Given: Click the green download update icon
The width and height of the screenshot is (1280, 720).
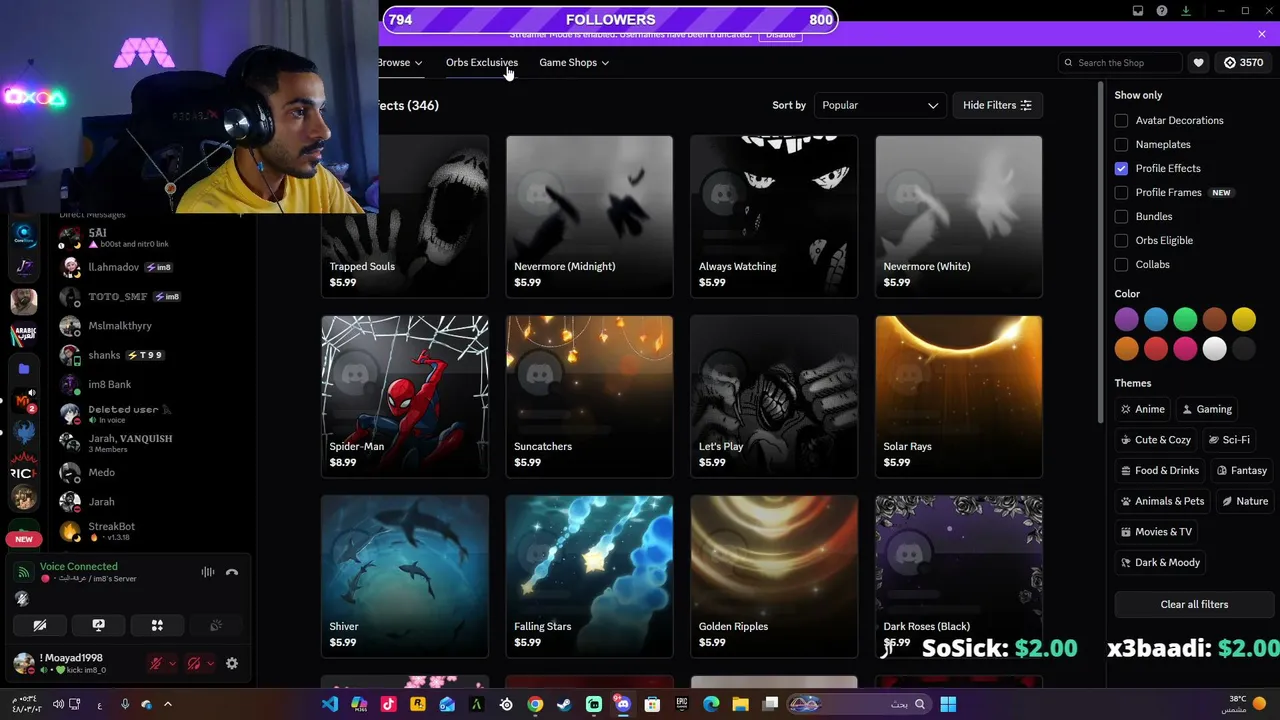Looking at the screenshot, I should (1186, 11).
